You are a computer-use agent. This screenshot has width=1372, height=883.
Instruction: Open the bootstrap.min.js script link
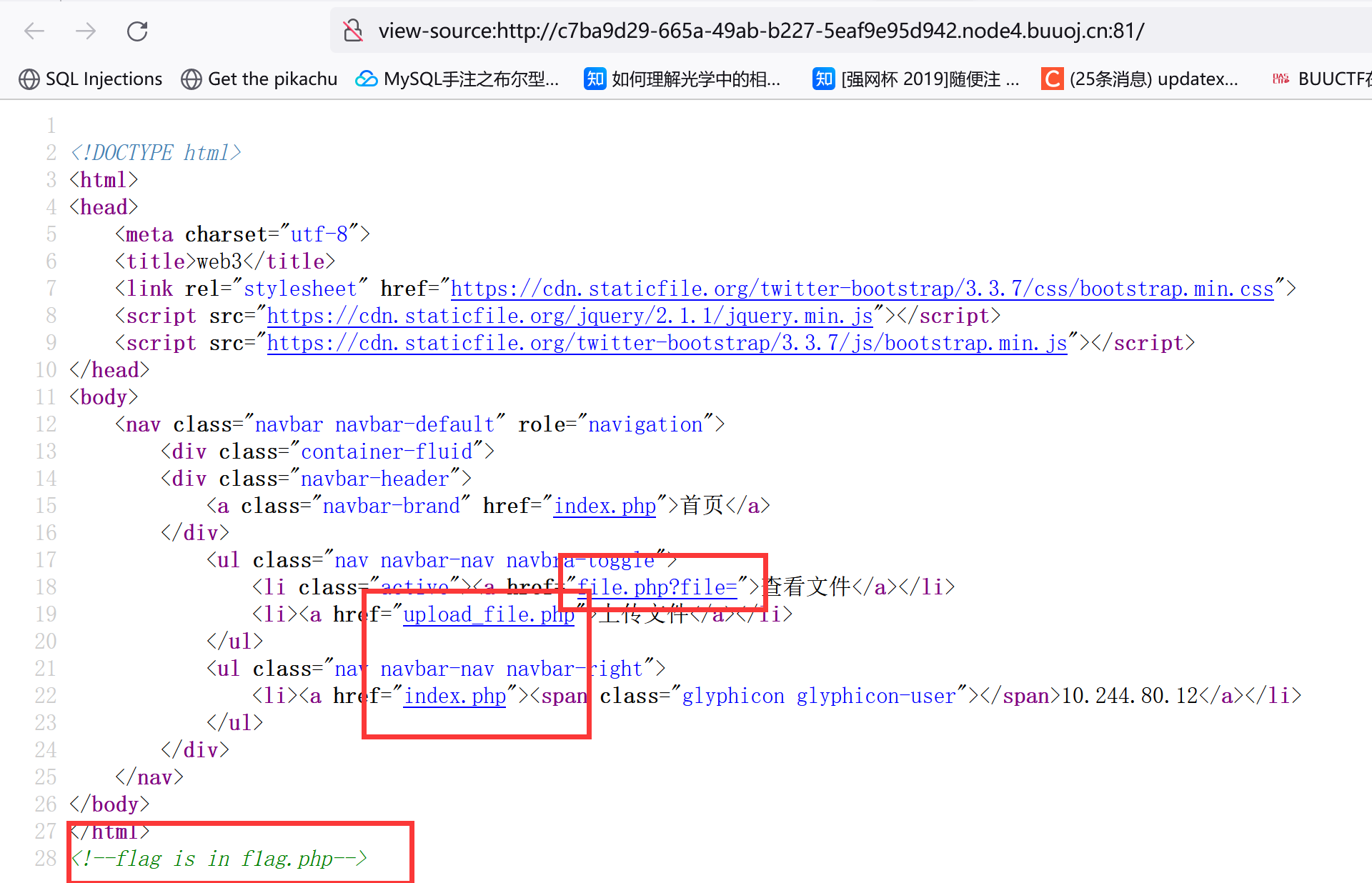[x=667, y=343]
